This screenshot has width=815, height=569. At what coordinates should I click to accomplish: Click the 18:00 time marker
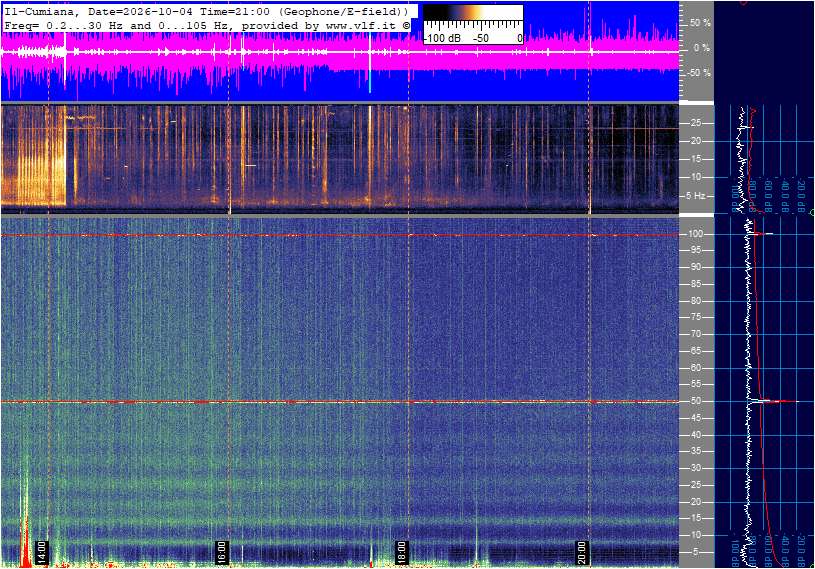click(x=401, y=552)
